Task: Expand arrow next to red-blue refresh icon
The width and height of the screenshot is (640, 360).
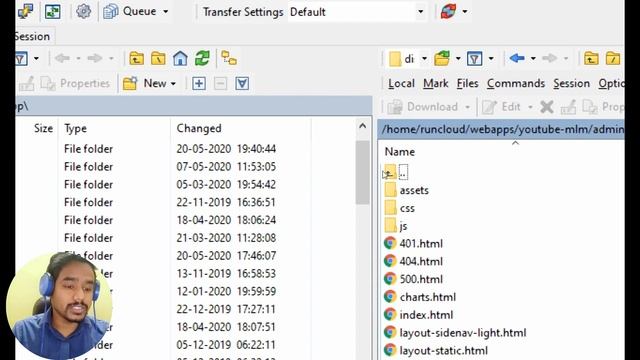Action: point(464,12)
